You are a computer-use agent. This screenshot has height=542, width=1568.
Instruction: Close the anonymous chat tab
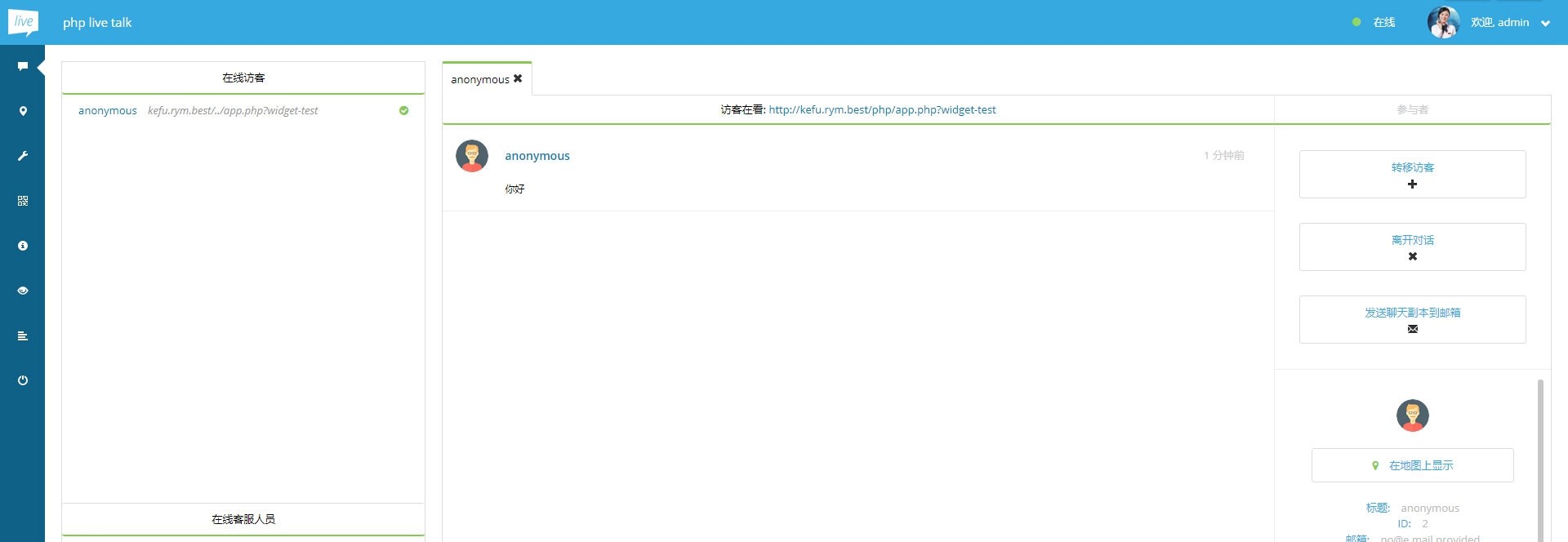click(x=518, y=78)
